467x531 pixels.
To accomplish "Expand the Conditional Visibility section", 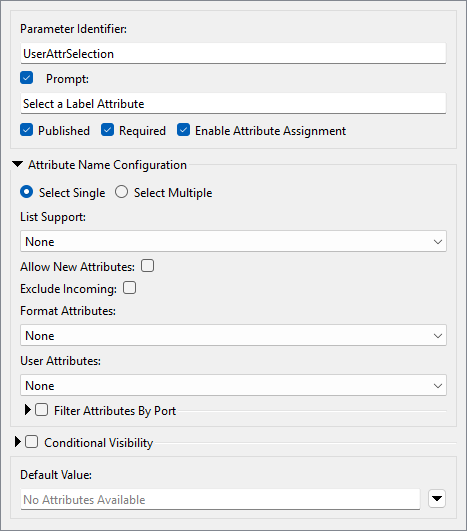I will 18,442.
